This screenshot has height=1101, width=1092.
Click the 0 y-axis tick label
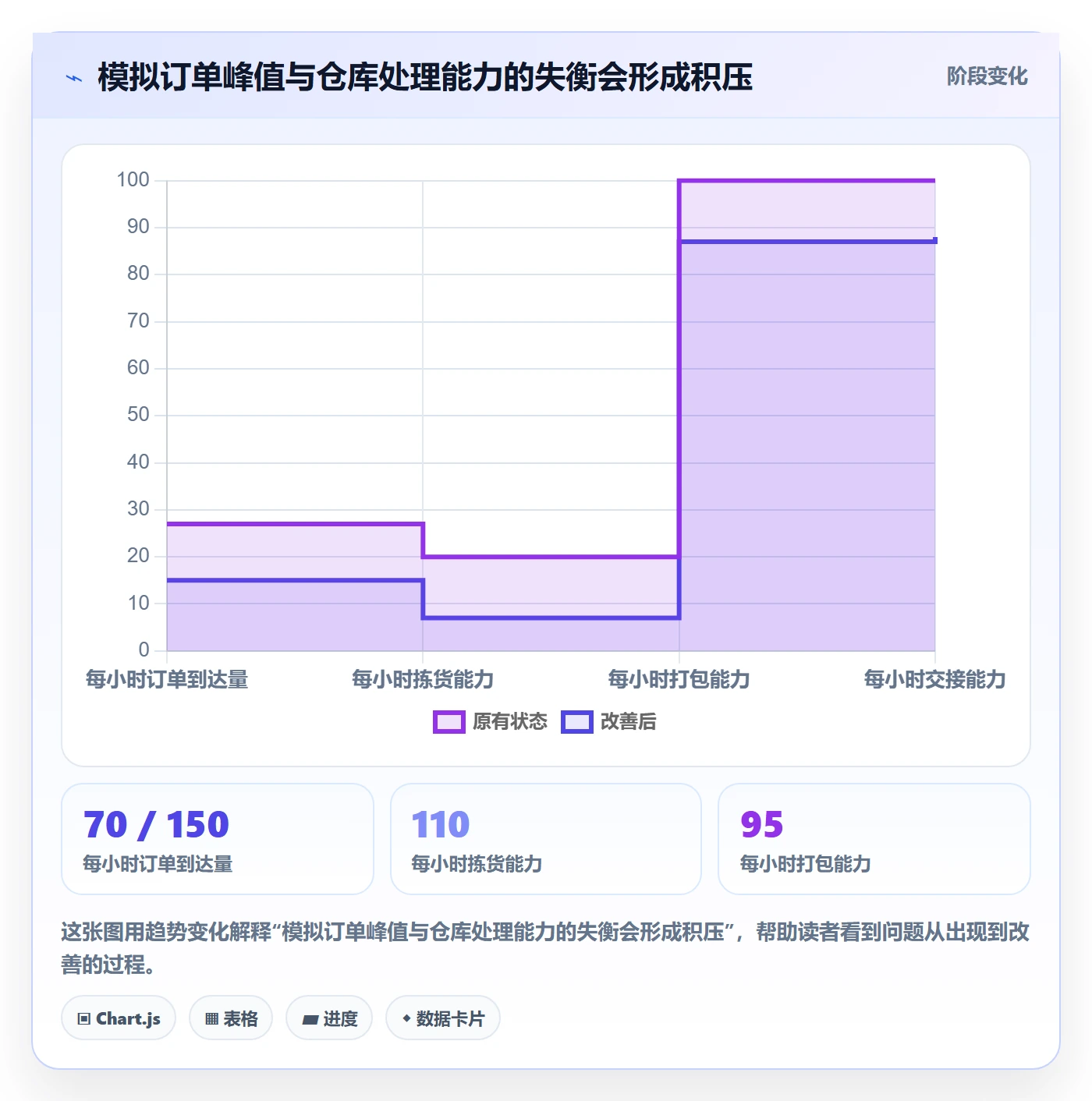144,650
